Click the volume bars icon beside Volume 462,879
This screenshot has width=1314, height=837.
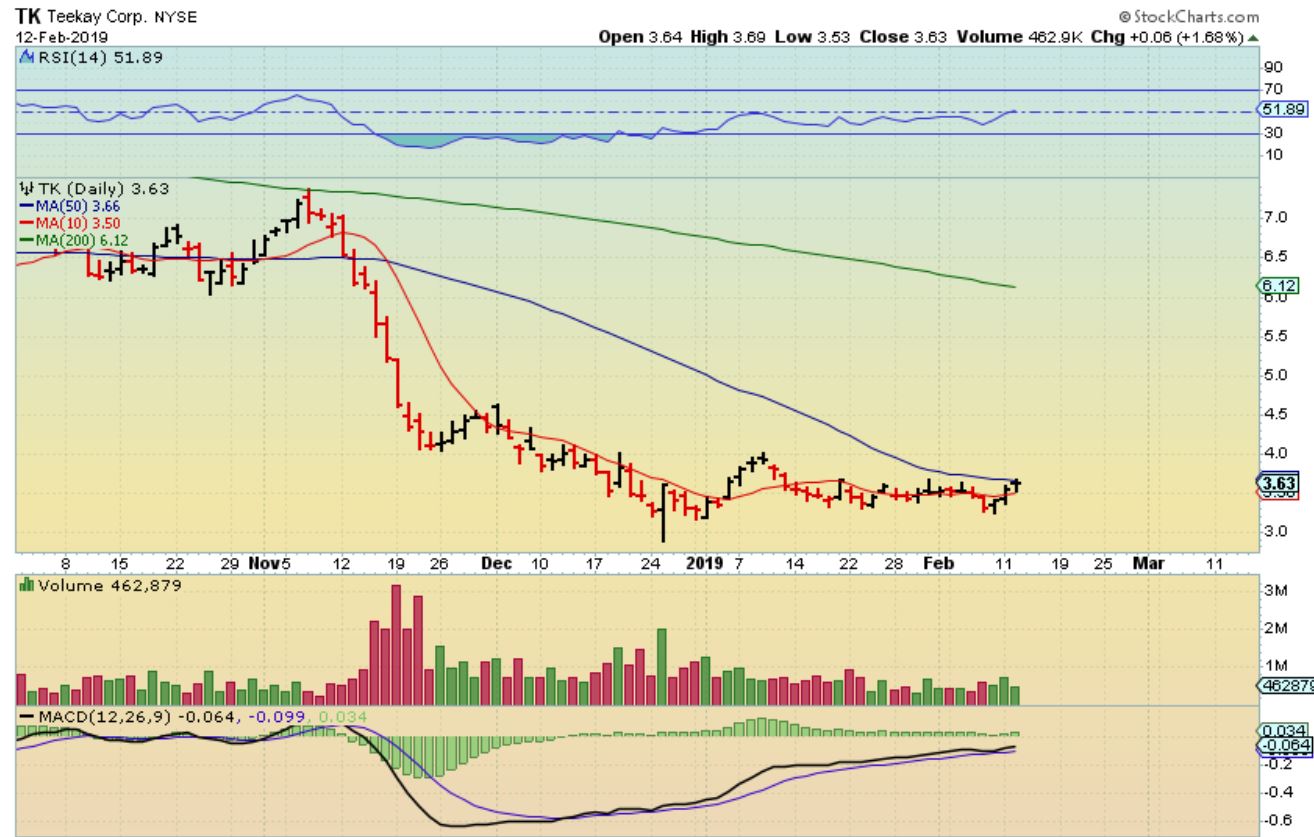point(25,586)
